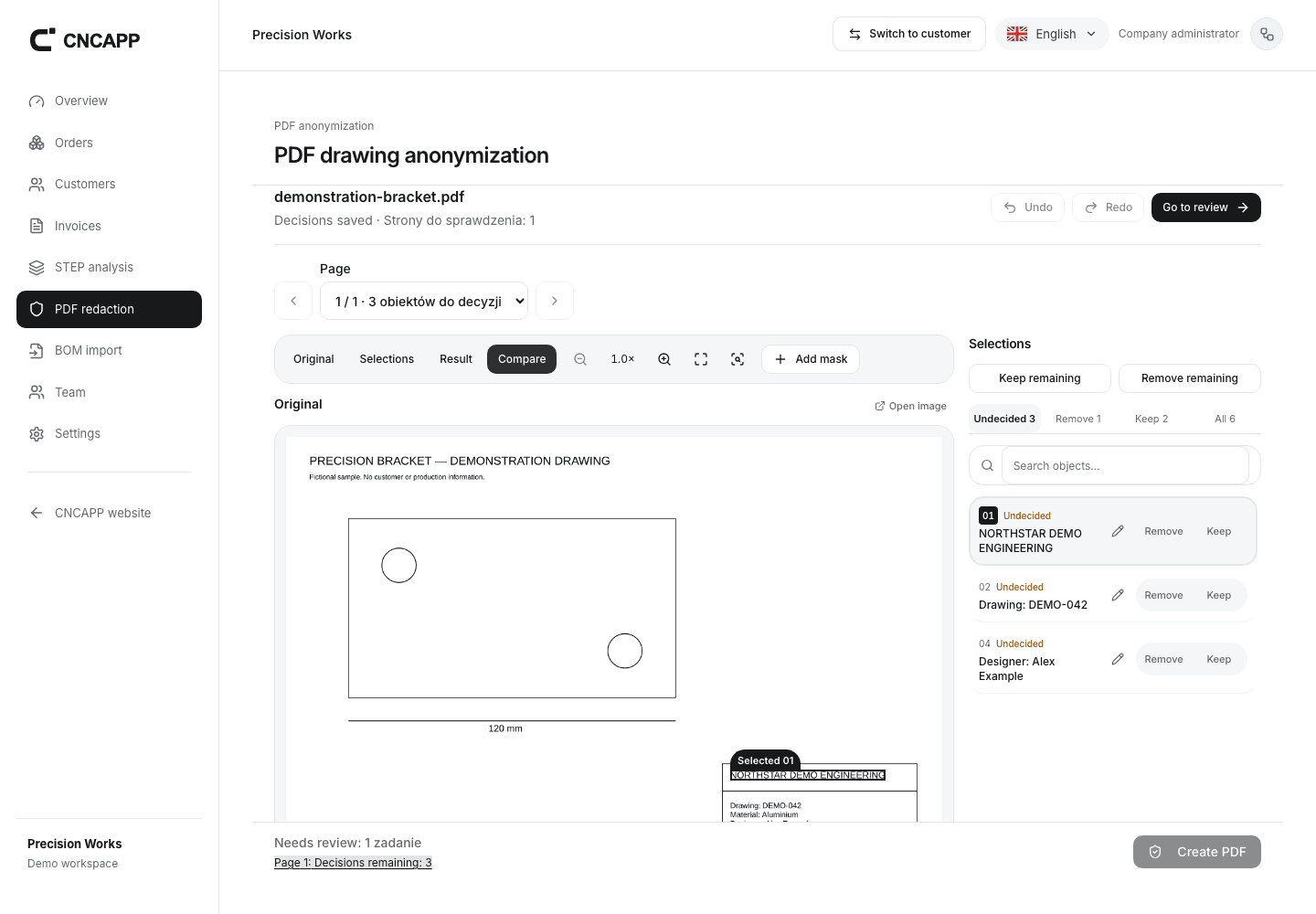1316x914 pixels.
Task: Expand the English language dropdown
Action: tap(1052, 34)
